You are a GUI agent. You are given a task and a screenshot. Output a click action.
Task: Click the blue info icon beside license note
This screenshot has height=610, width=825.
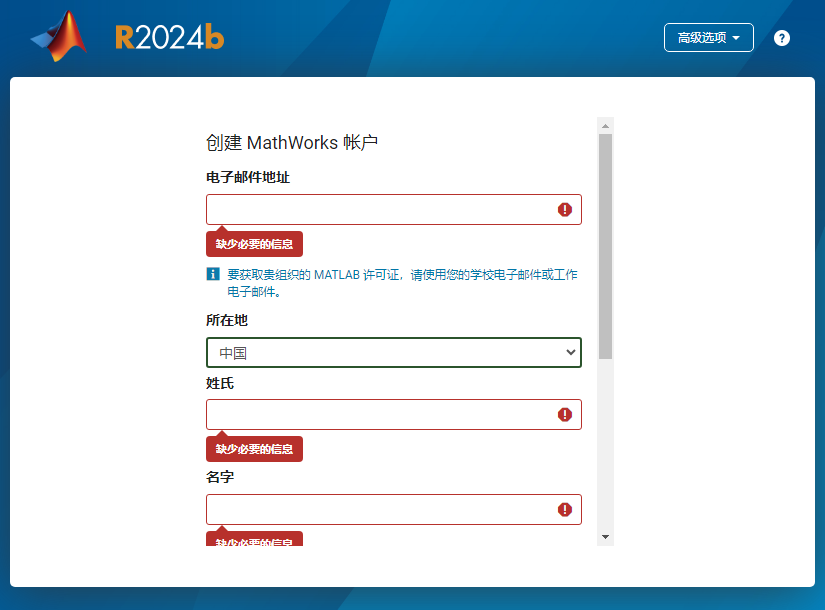(213, 274)
